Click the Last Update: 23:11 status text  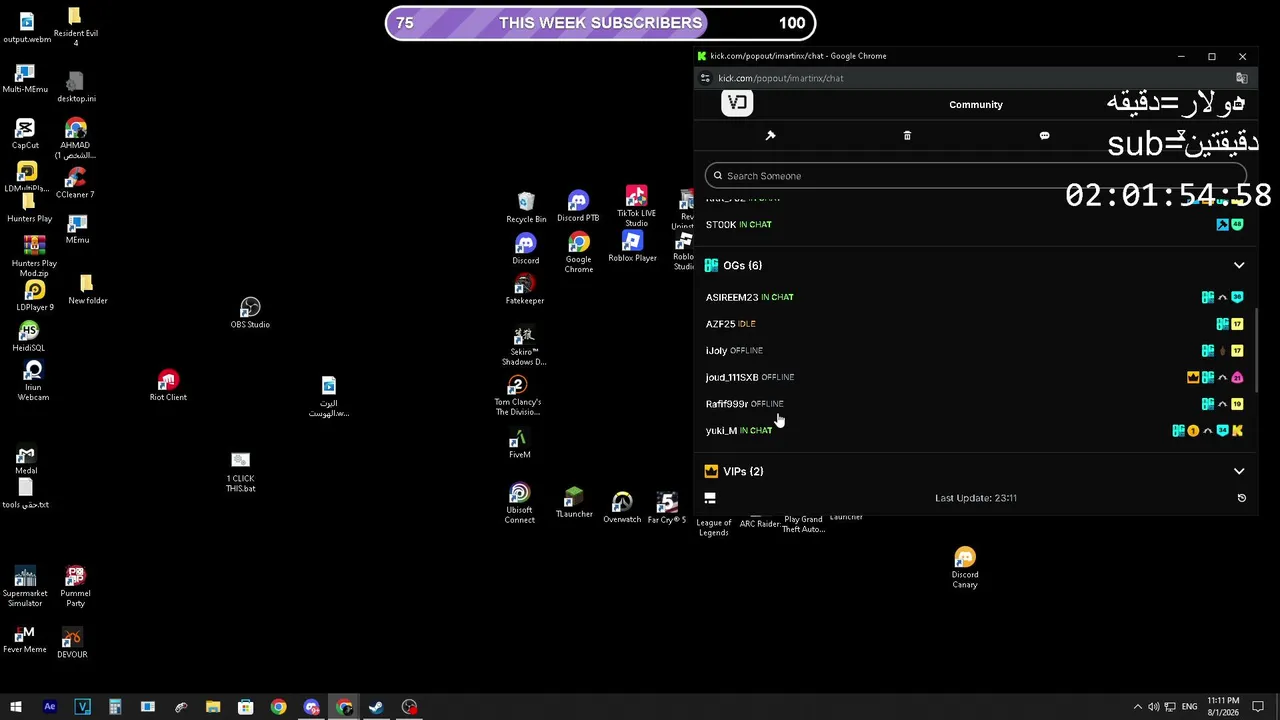(x=976, y=498)
